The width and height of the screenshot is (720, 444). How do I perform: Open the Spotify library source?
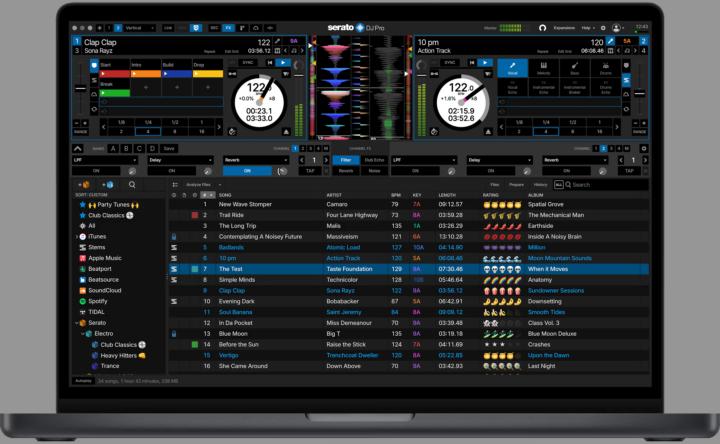pos(93,301)
